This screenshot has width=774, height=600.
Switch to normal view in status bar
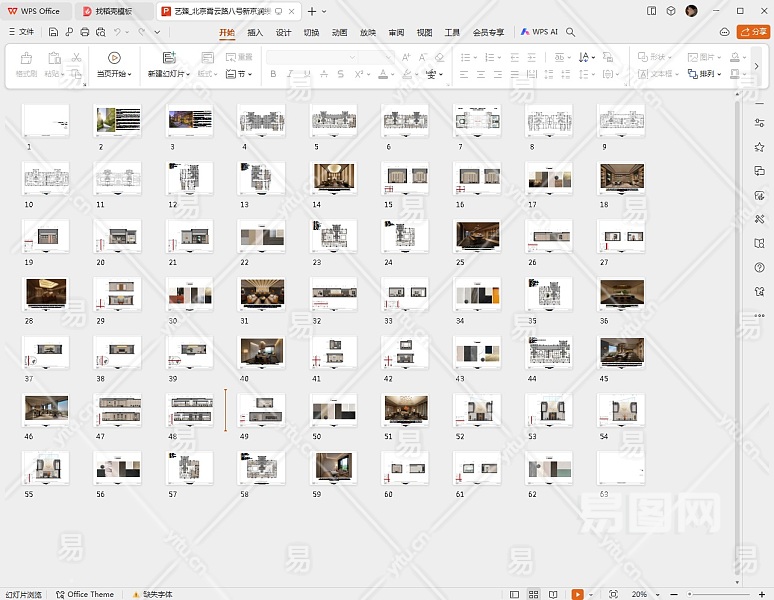point(512,594)
